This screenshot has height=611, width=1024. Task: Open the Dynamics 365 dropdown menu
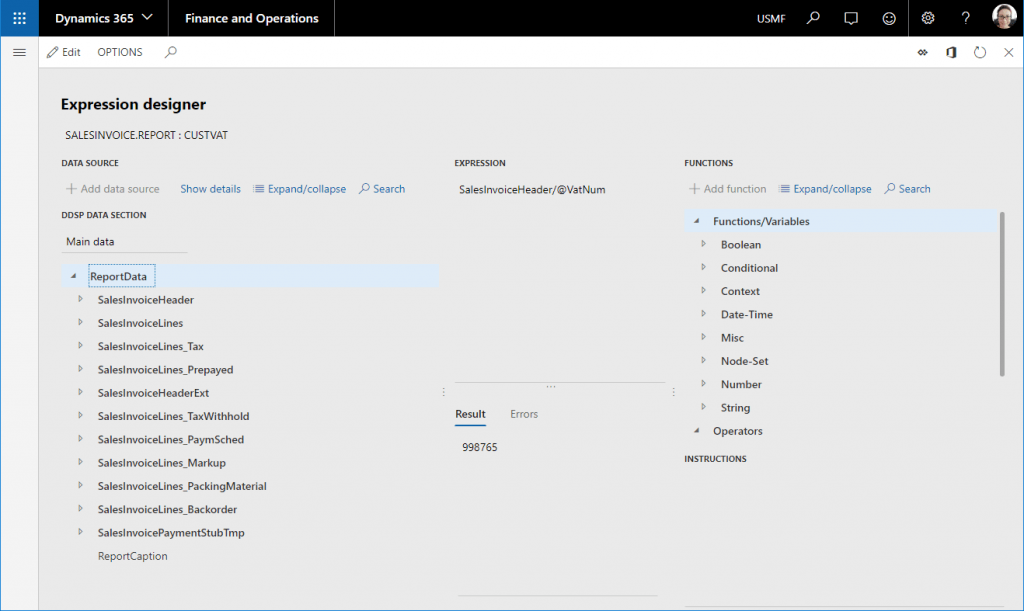click(104, 18)
